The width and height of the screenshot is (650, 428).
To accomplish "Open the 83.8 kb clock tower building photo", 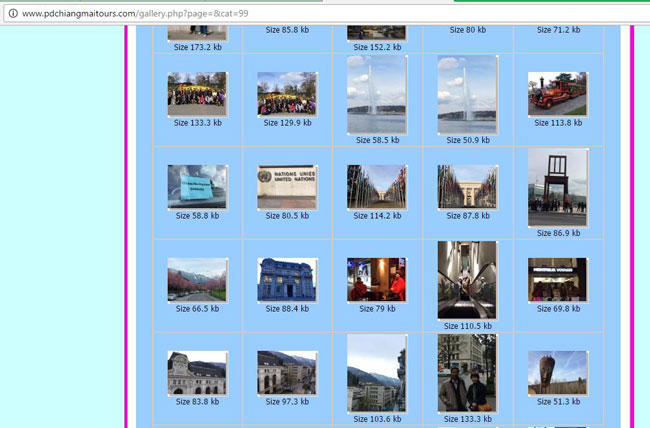I will pos(197,373).
